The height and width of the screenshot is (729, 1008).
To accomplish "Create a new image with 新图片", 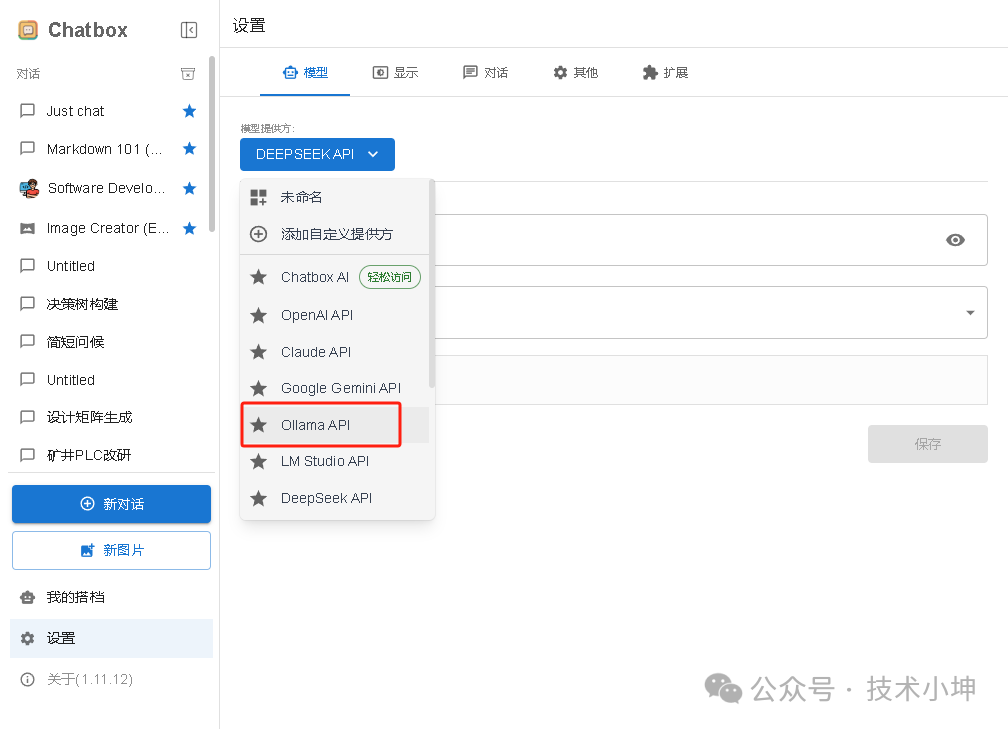I will click(111, 550).
